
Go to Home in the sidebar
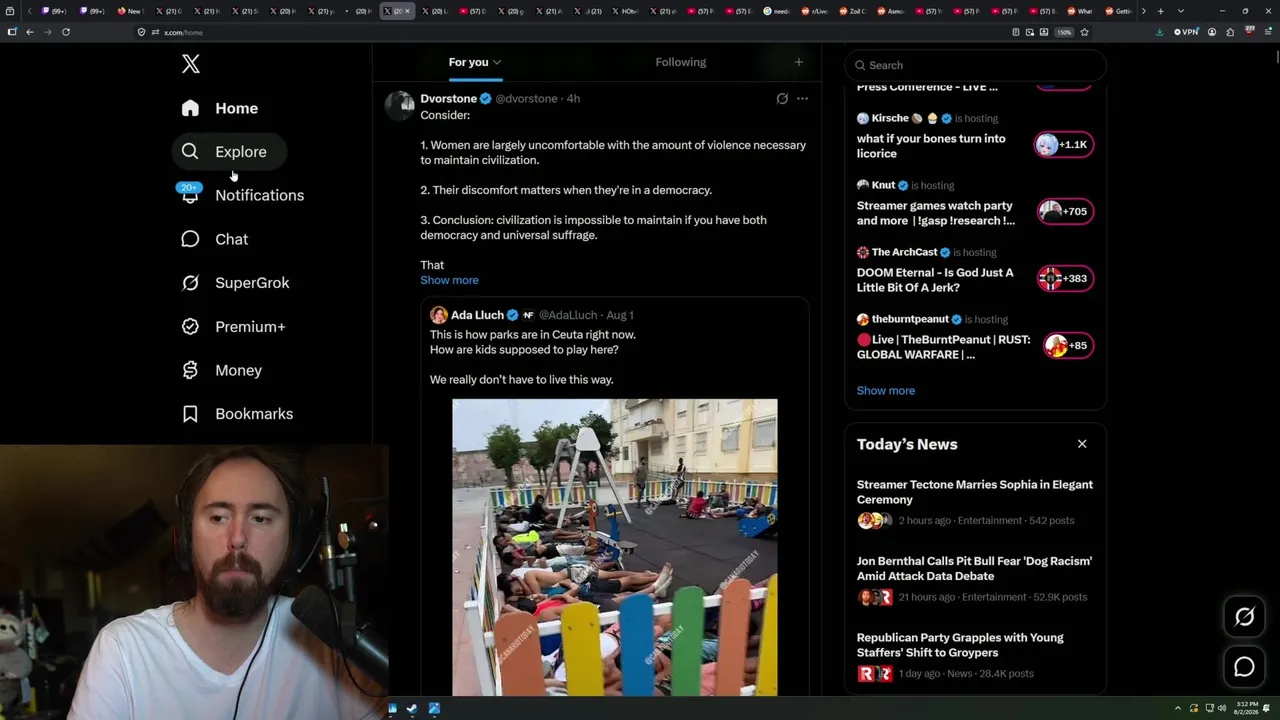point(219,108)
